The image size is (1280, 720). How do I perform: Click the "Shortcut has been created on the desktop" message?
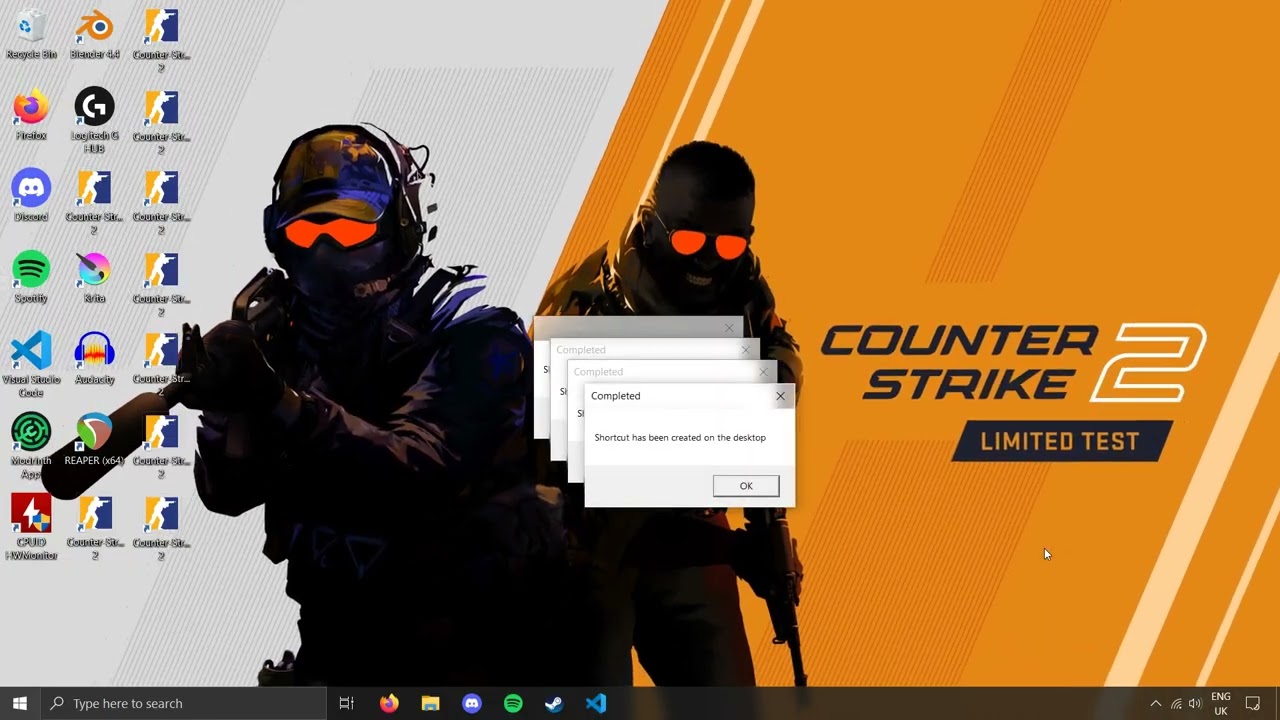(x=680, y=438)
